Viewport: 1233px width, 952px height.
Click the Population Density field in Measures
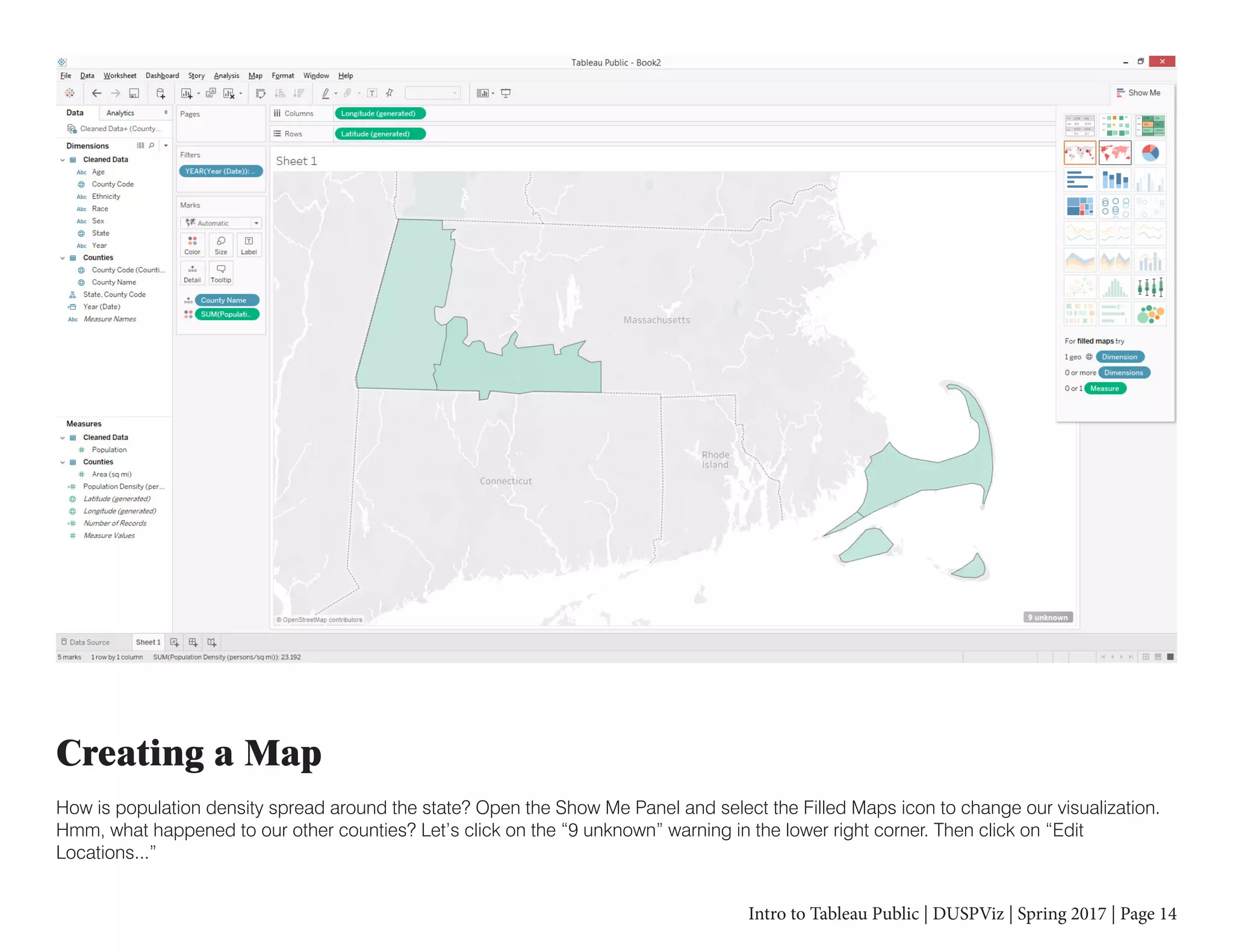click(x=123, y=487)
